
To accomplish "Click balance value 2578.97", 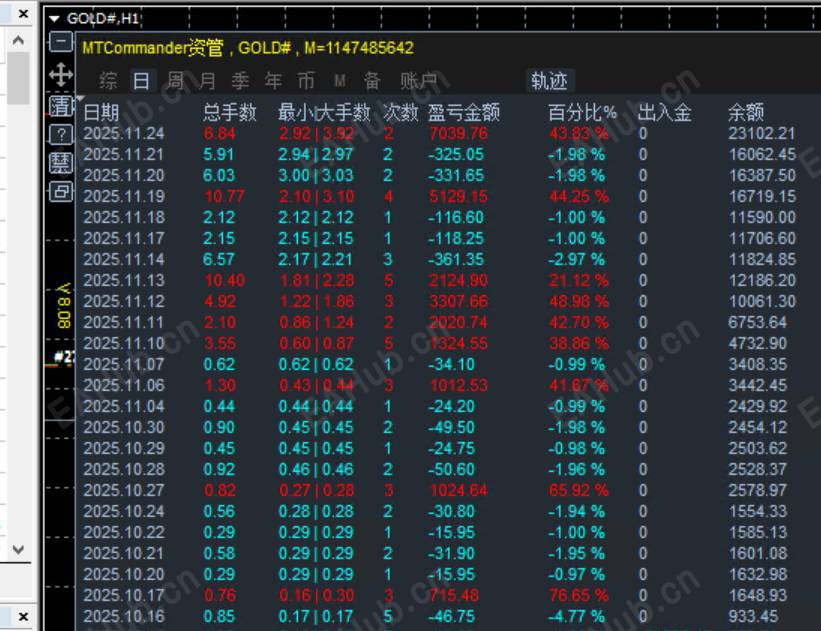I will (757, 490).
